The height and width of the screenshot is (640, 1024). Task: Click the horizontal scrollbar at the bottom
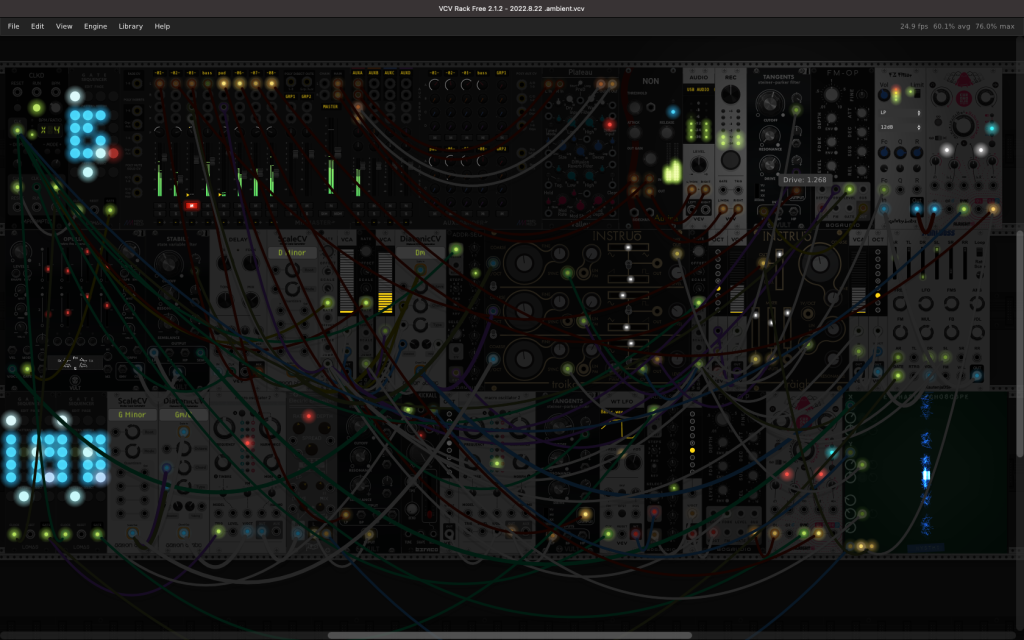tap(509, 635)
